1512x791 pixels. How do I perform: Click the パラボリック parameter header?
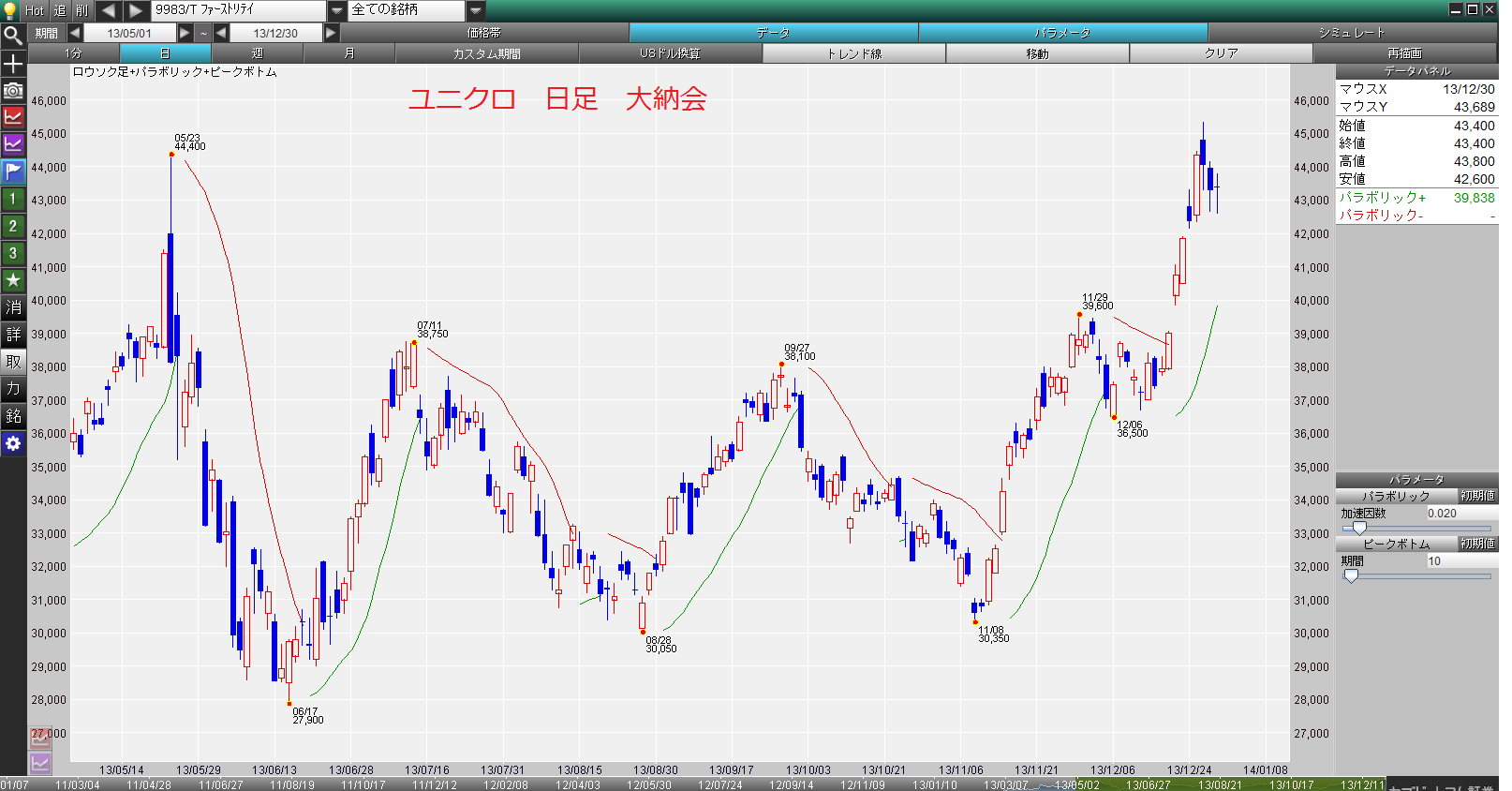pos(1396,496)
